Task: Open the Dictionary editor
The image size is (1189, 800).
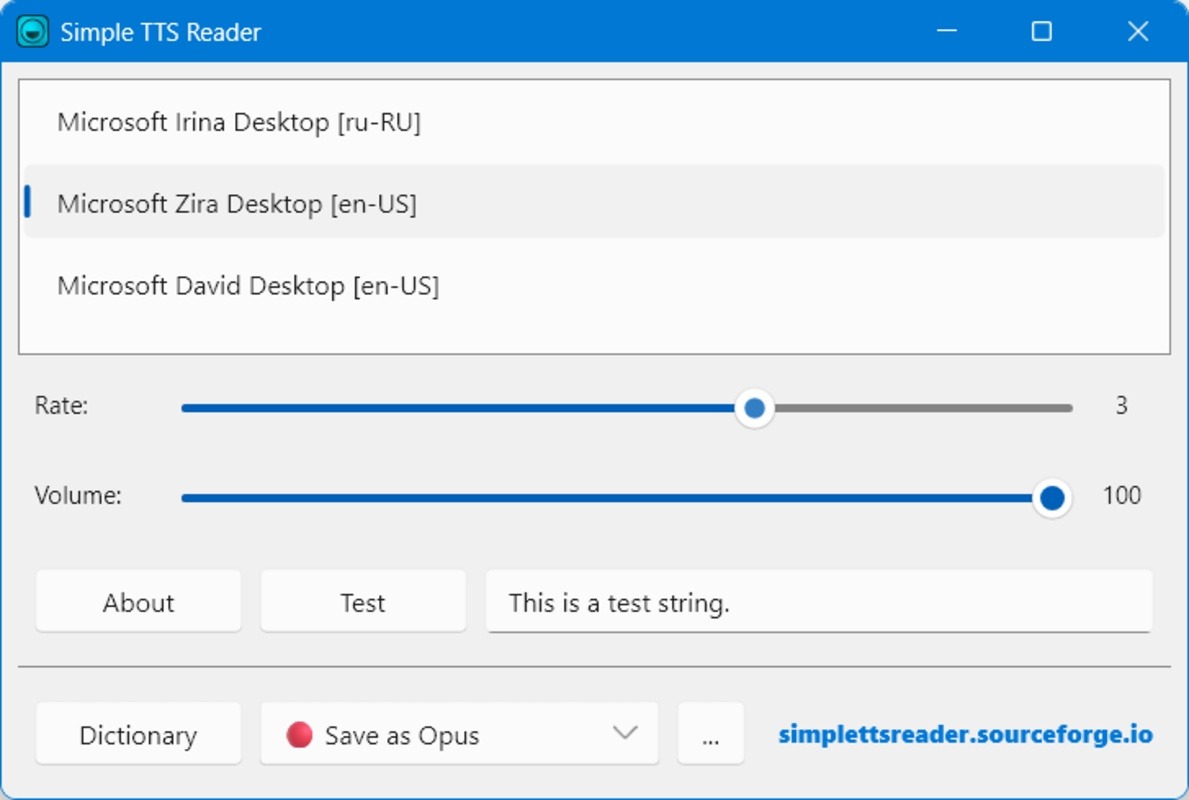Action: [138, 735]
